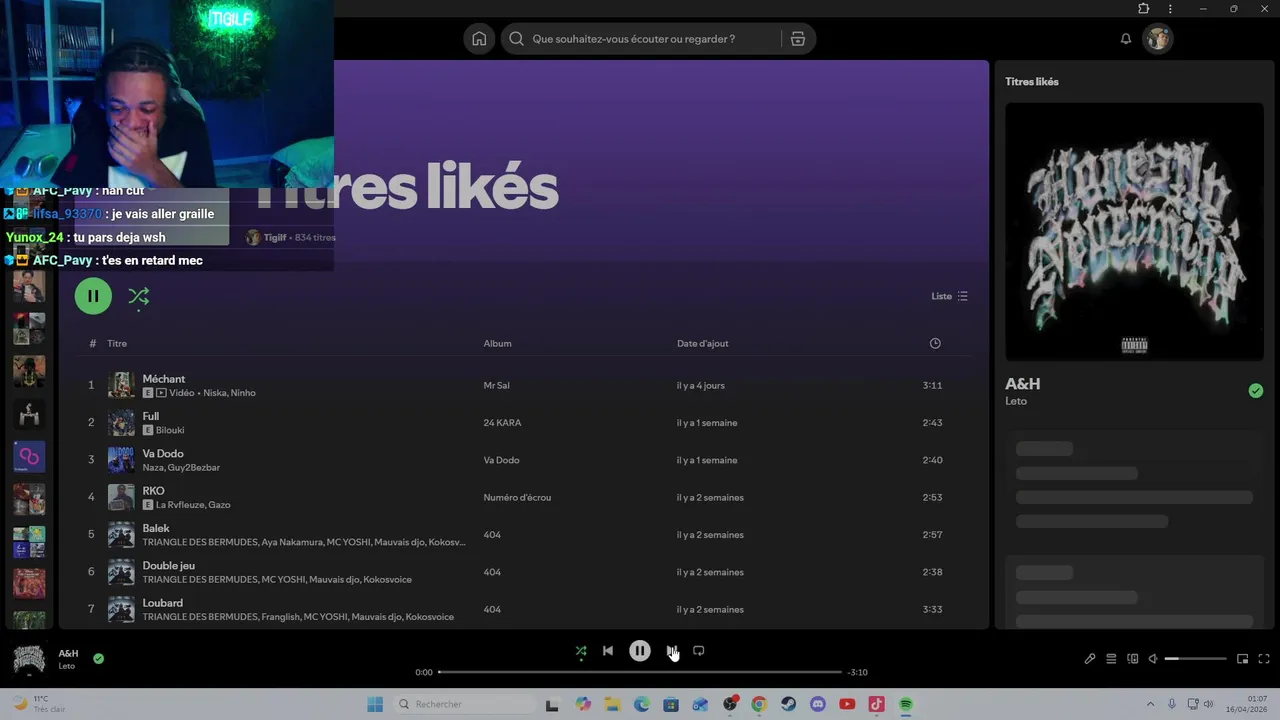Toggle repeat mode in player bar

pos(699,651)
